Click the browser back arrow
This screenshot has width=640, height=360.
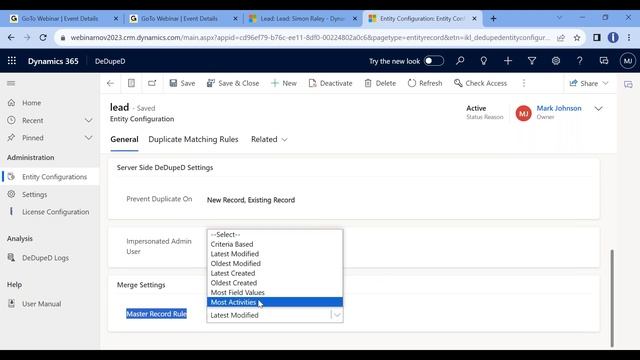pyautogui.click(x=11, y=38)
